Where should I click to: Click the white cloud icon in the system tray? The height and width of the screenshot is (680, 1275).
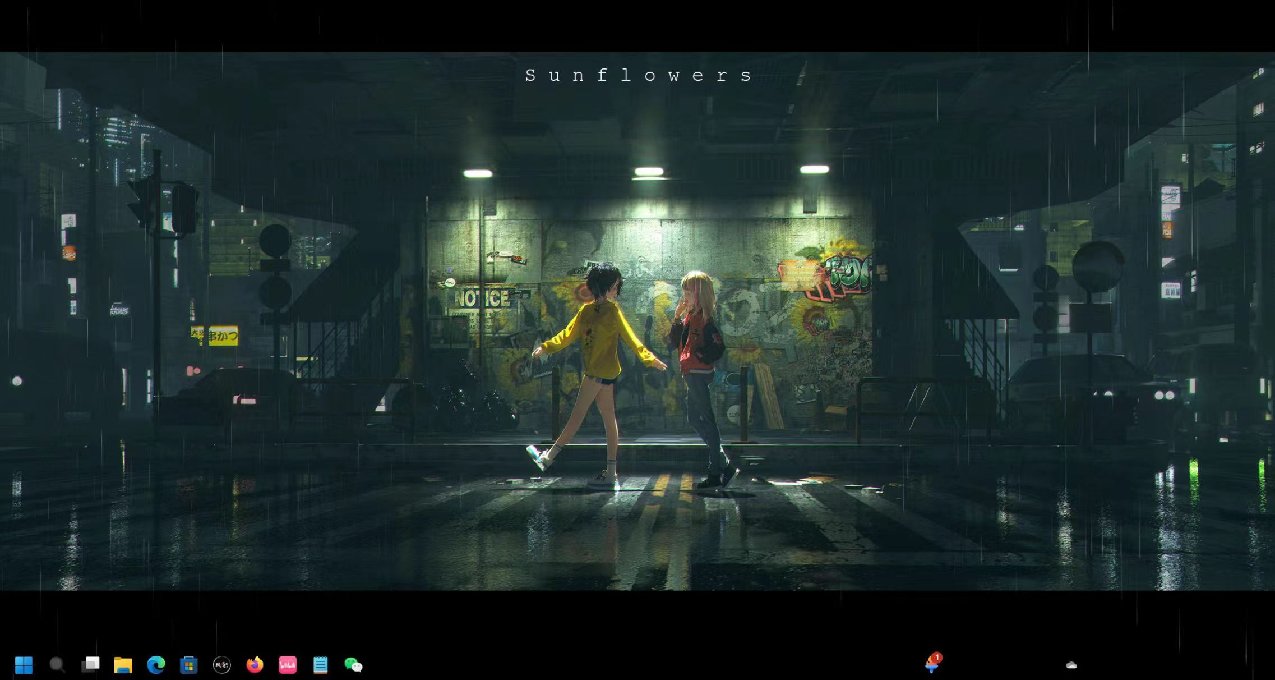tap(1071, 665)
